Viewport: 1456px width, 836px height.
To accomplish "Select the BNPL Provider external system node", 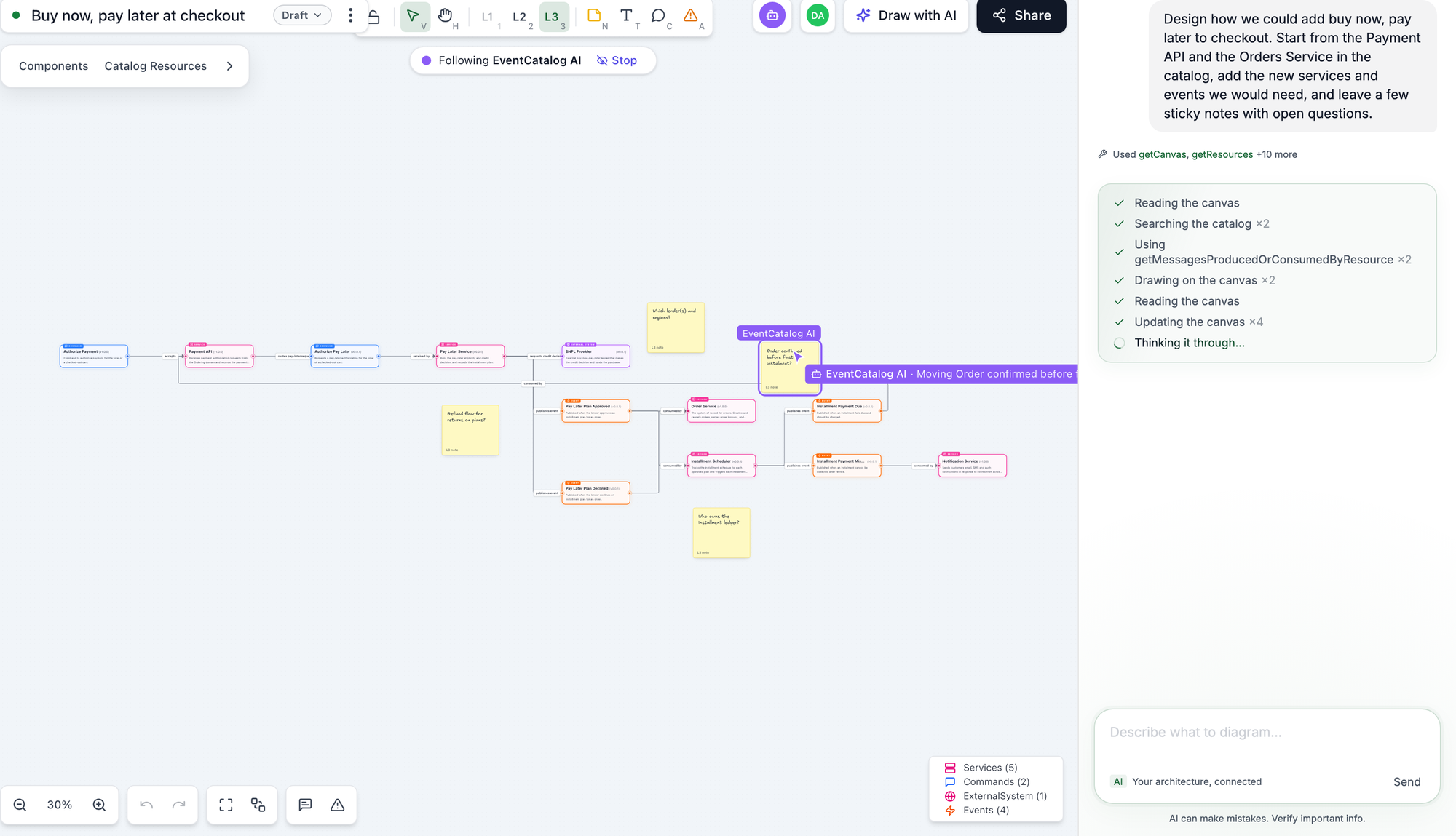I will (x=596, y=356).
